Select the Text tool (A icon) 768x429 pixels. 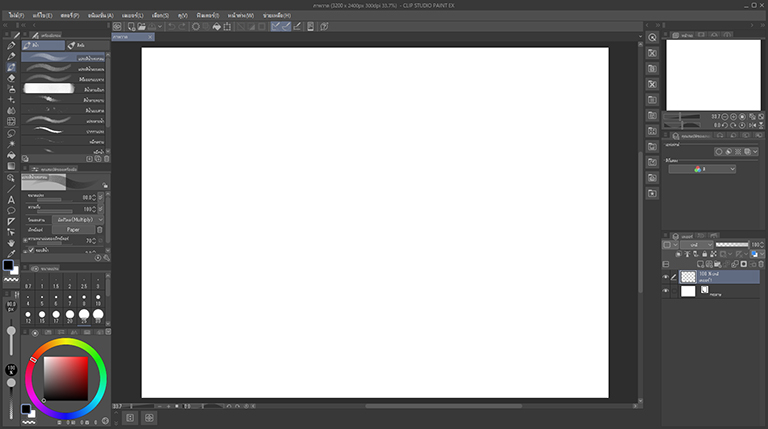(11, 199)
